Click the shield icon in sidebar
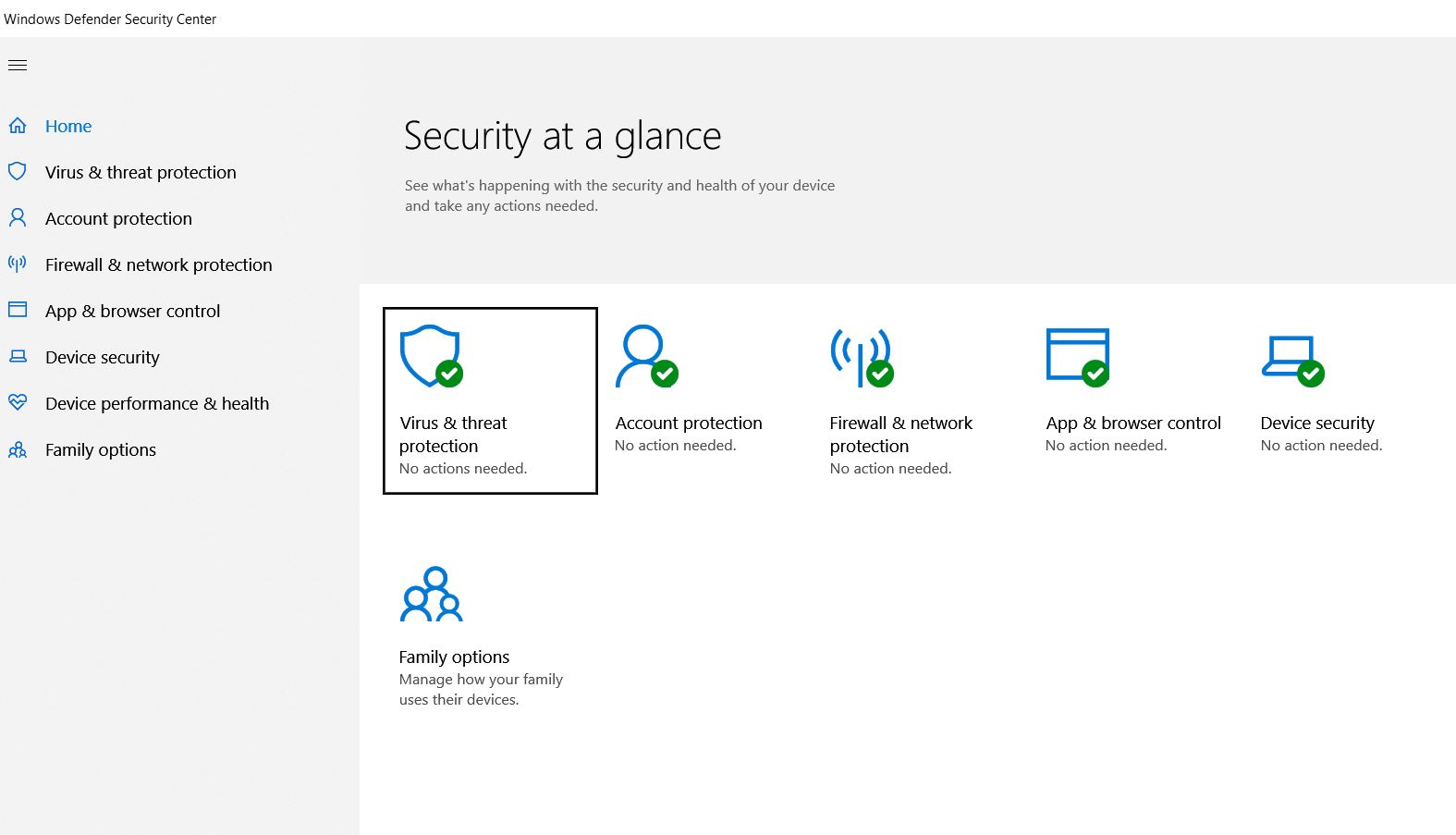 [x=18, y=171]
